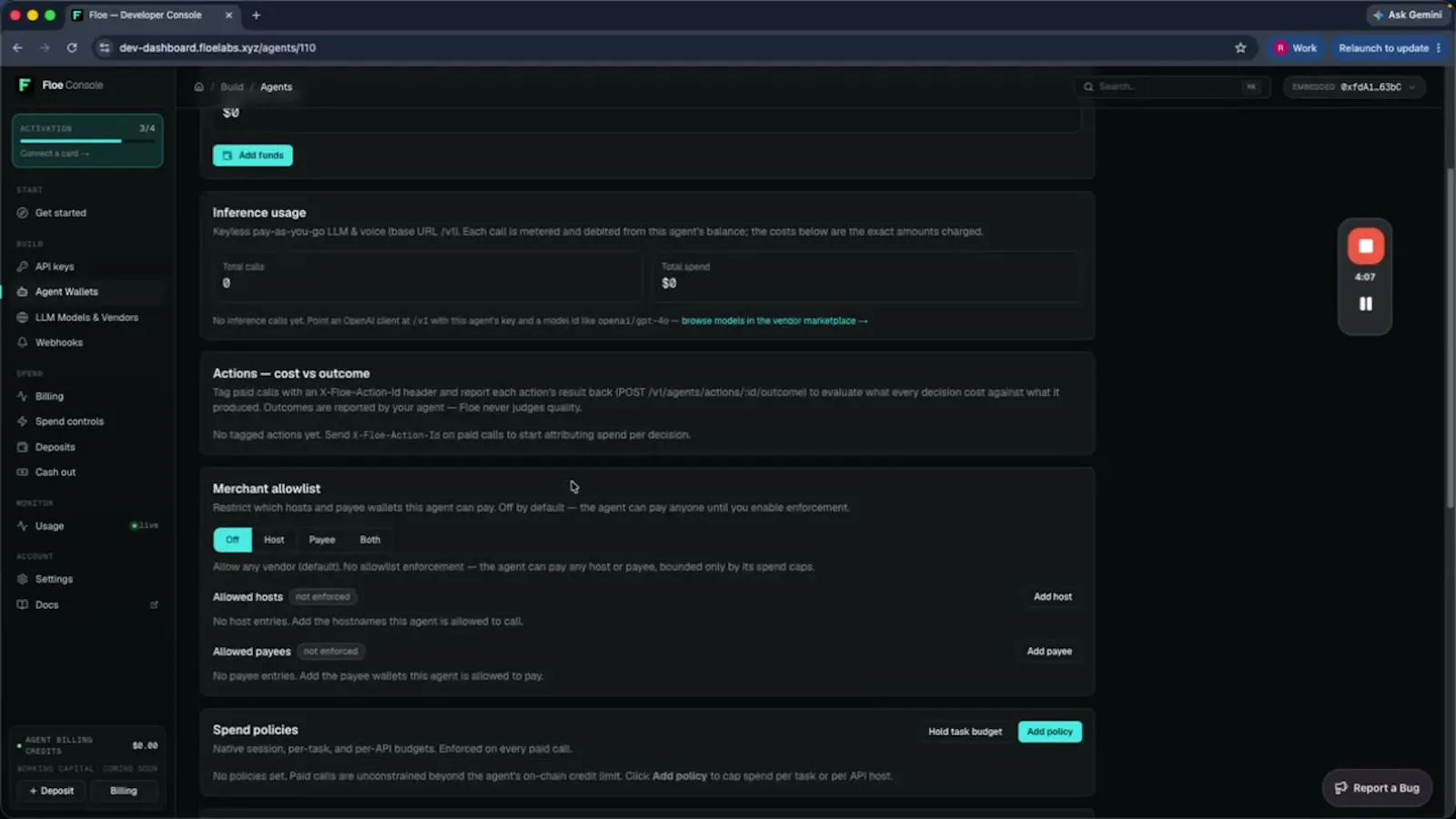Click the Billing activity icon
This screenshot has height=819, width=1456.
[x=23, y=397]
